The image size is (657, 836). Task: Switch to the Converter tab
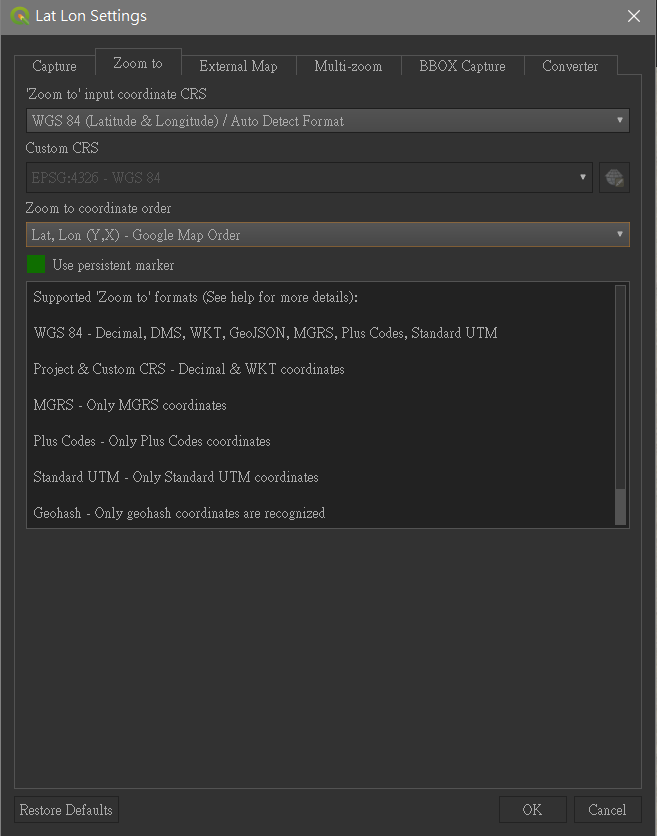coord(570,66)
